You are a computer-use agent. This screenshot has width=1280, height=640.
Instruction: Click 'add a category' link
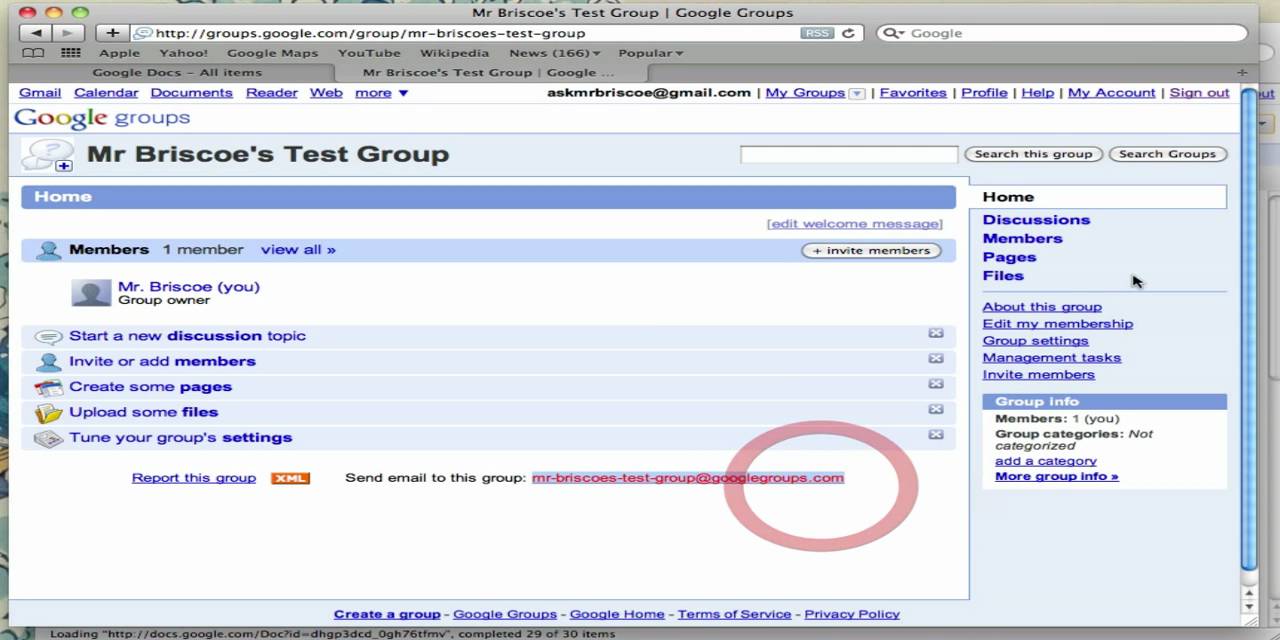pos(1046,461)
